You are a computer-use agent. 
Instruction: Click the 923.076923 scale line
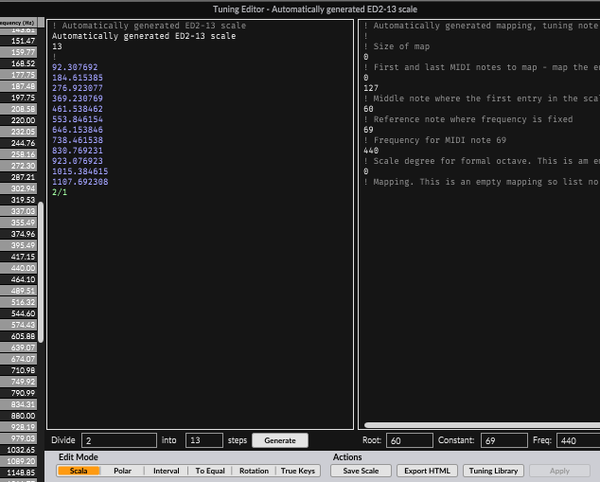(x=77, y=161)
